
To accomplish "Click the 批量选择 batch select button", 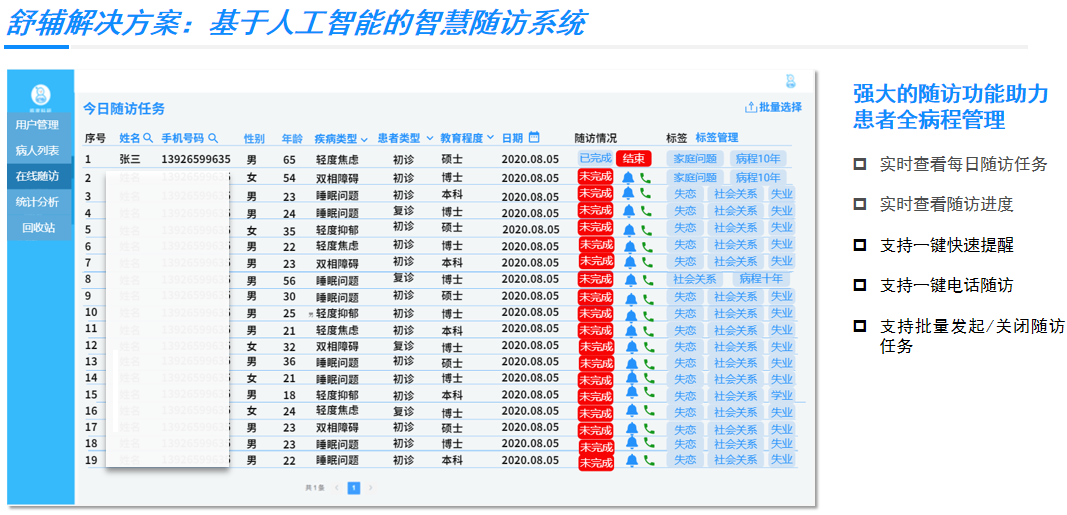I will click(x=773, y=107).
